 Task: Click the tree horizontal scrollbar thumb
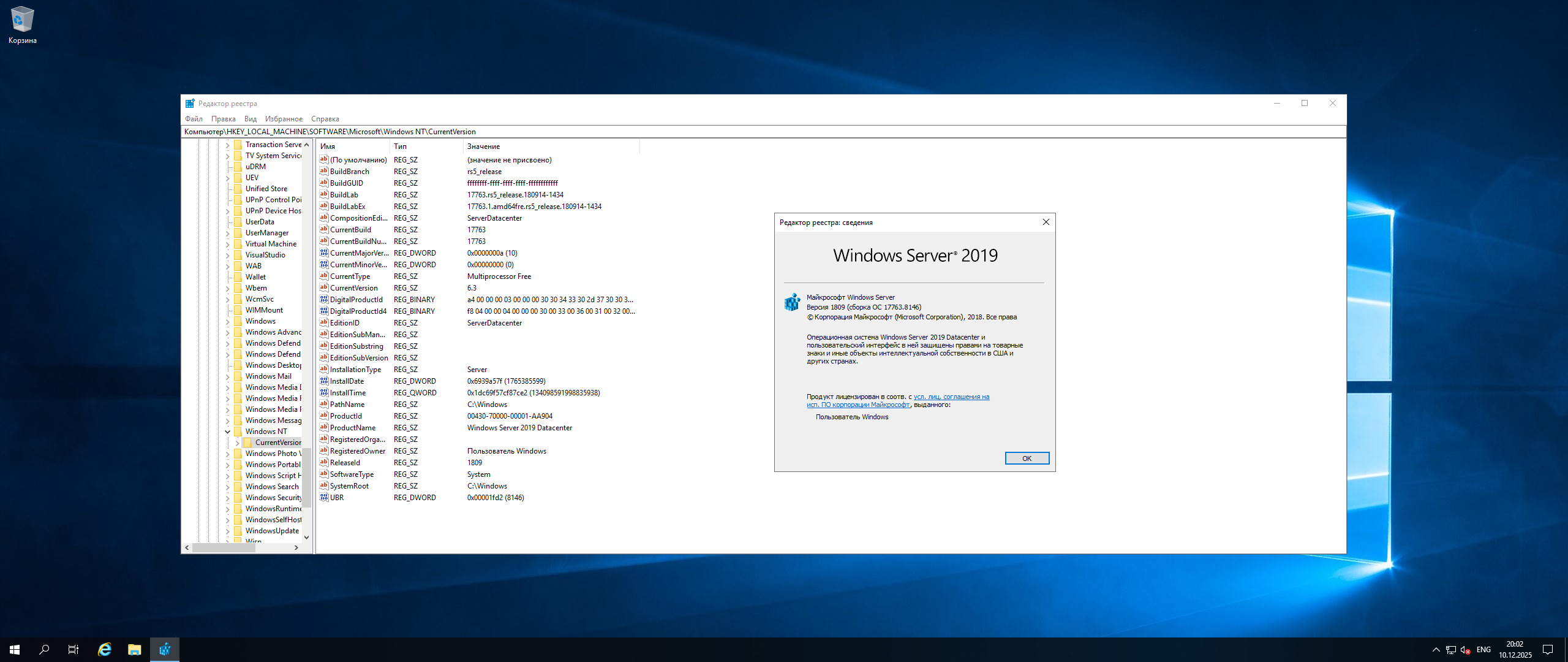[x=224, y=547]
